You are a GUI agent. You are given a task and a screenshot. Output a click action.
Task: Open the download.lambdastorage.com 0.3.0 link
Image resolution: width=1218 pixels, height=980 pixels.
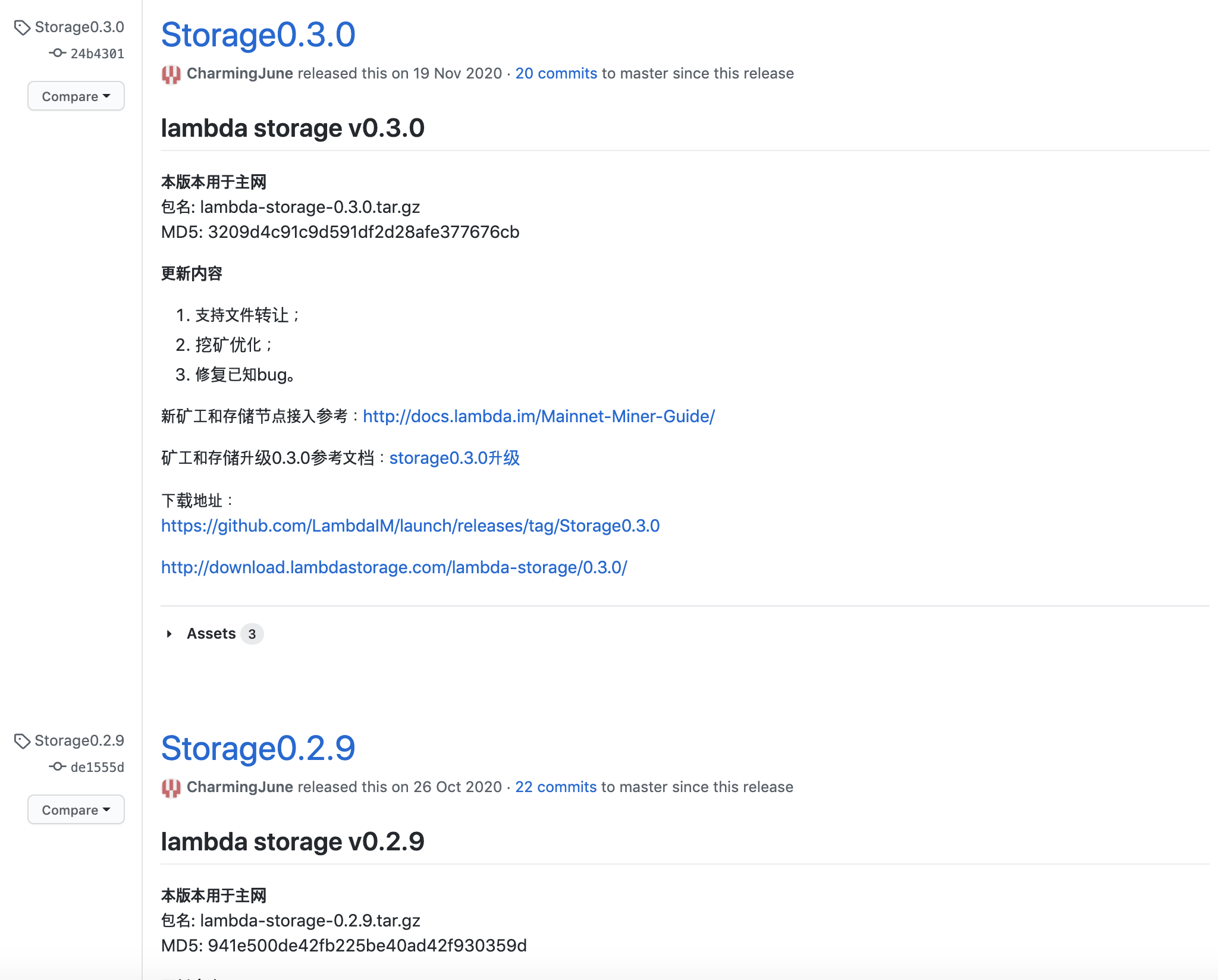(394, 567)
